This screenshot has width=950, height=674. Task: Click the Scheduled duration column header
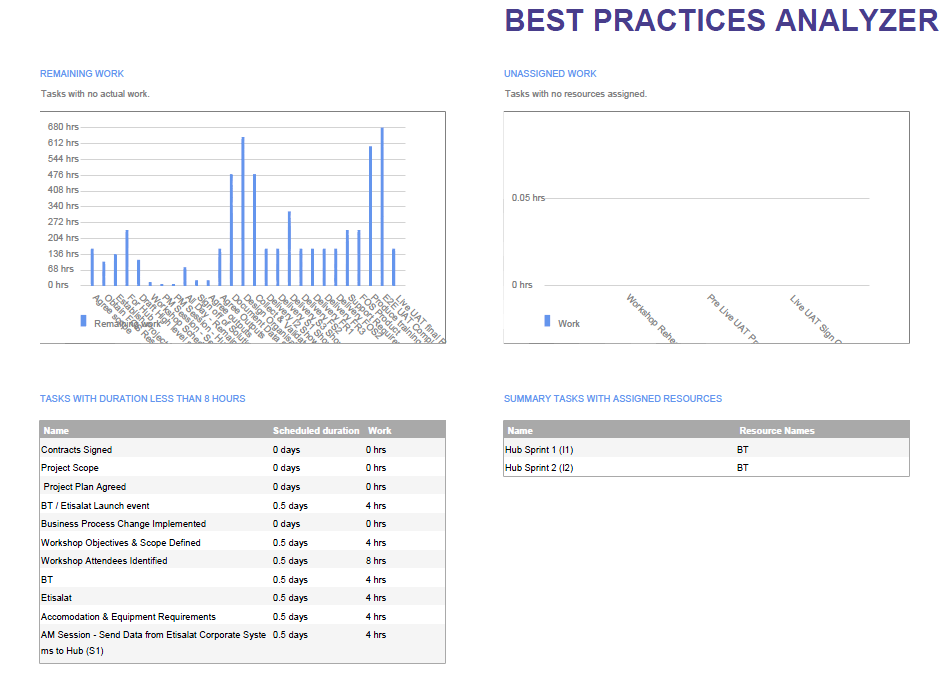click(x=316, y=431)
